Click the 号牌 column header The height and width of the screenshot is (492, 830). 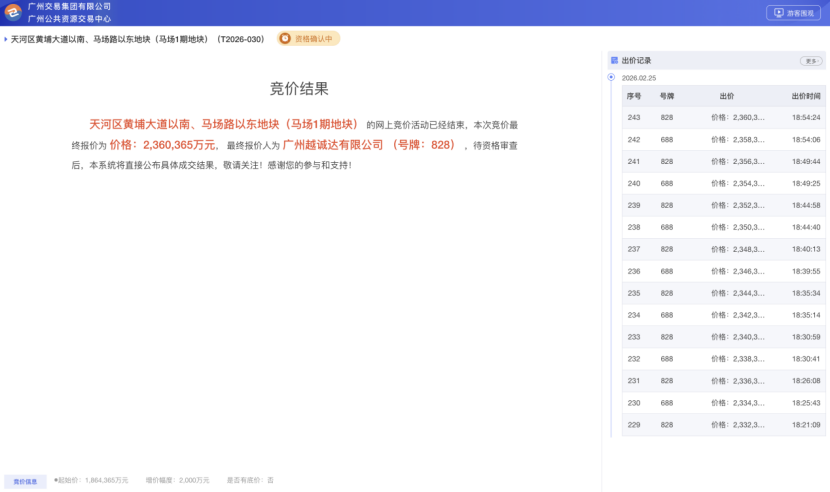point(666,96)
